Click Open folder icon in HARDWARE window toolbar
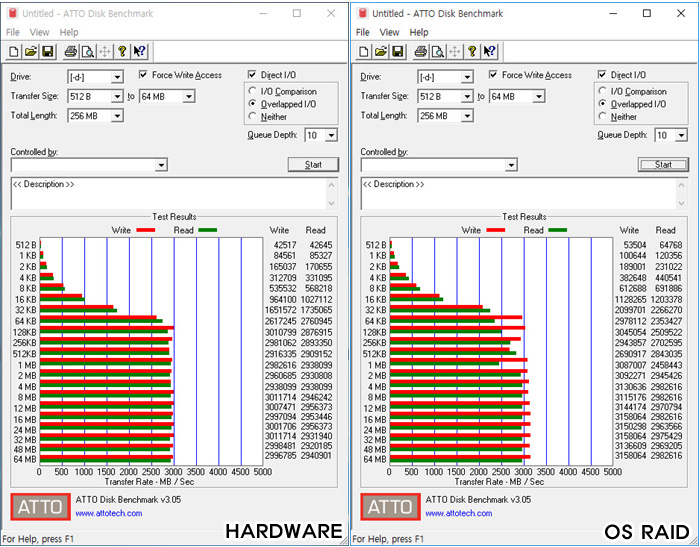 tap(31, 52)
